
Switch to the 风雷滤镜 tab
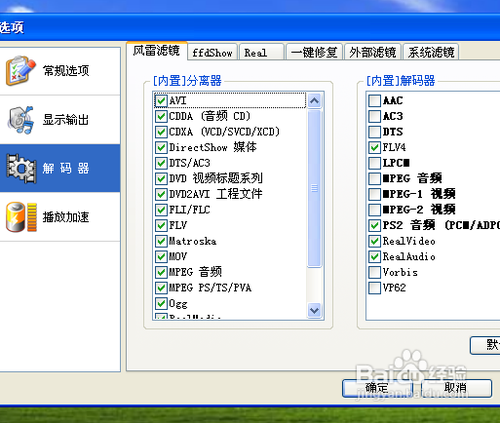tap(157, 51)
